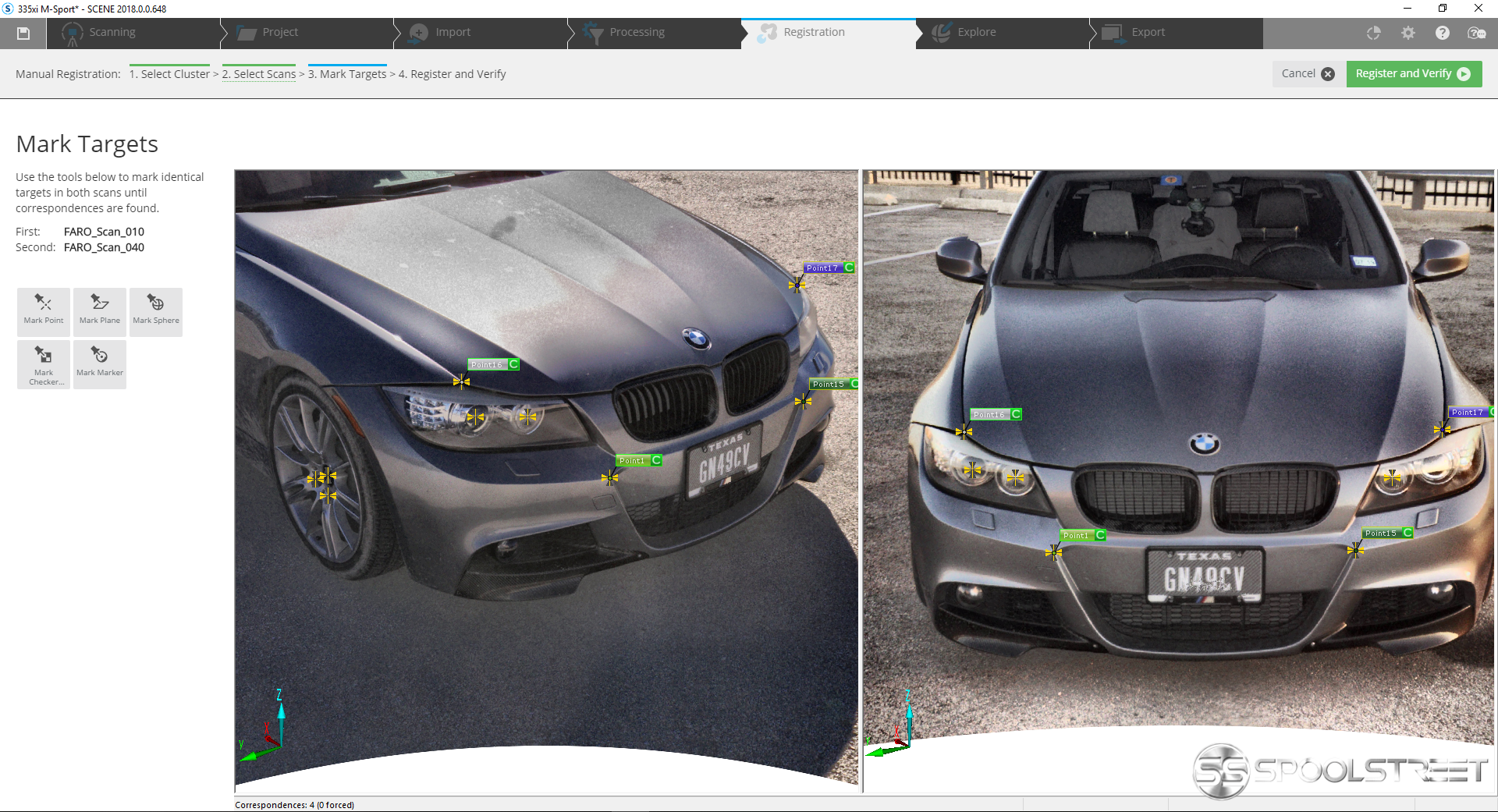Select the Mark Marker tool

tap(100, 364)
